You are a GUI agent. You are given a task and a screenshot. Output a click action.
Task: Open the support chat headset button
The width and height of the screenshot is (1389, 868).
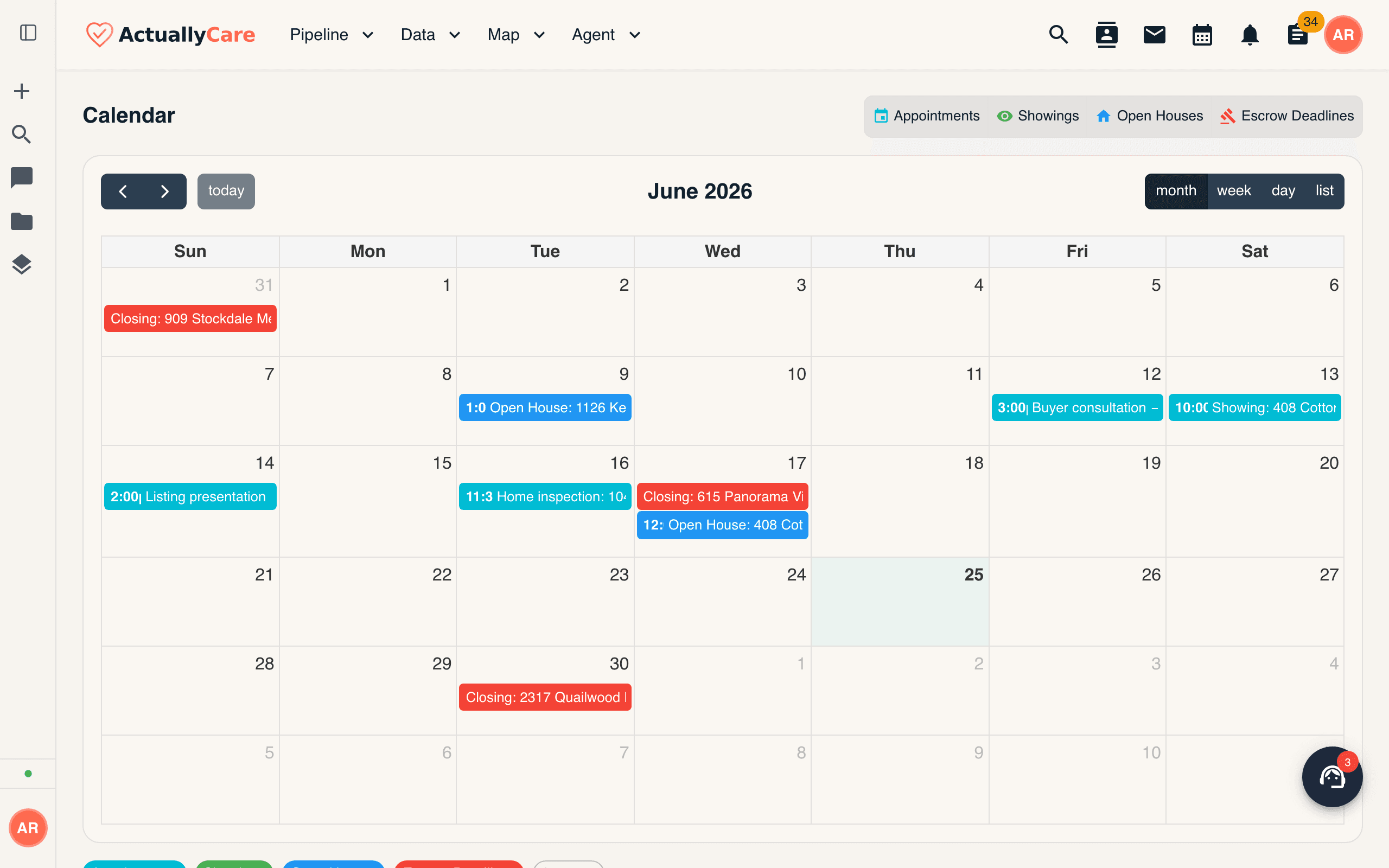tap(1331, 777)
